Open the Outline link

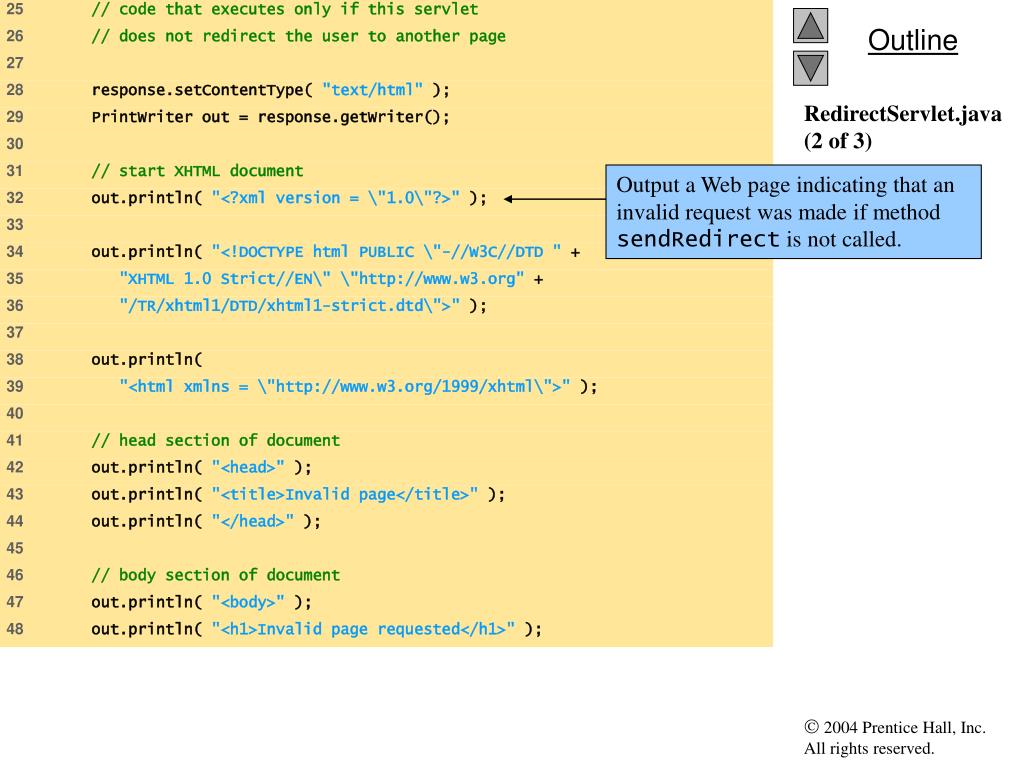coord(912,40)
